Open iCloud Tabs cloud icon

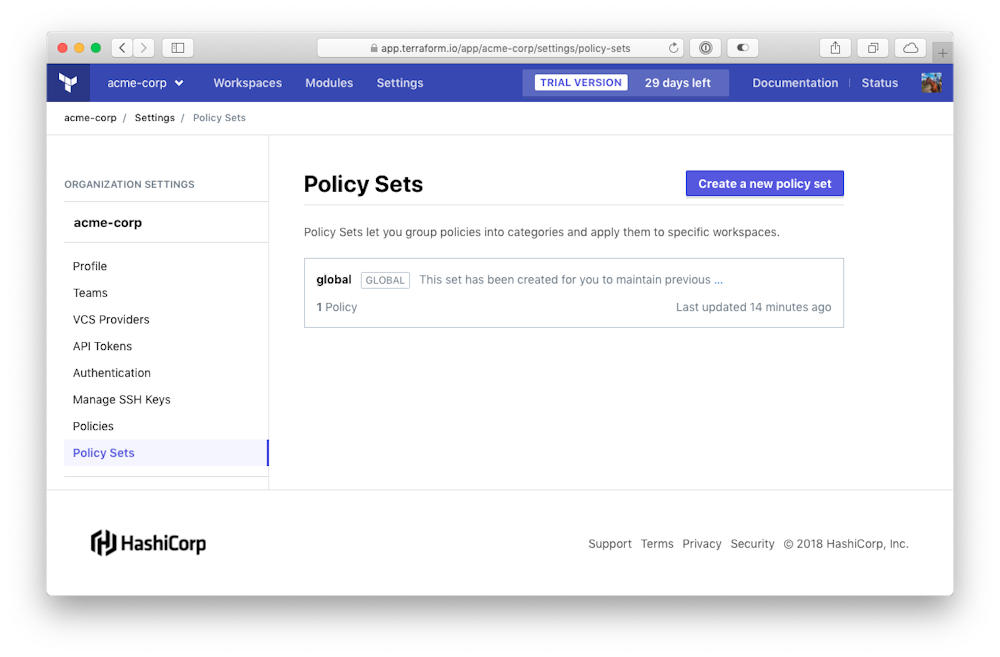911,48
